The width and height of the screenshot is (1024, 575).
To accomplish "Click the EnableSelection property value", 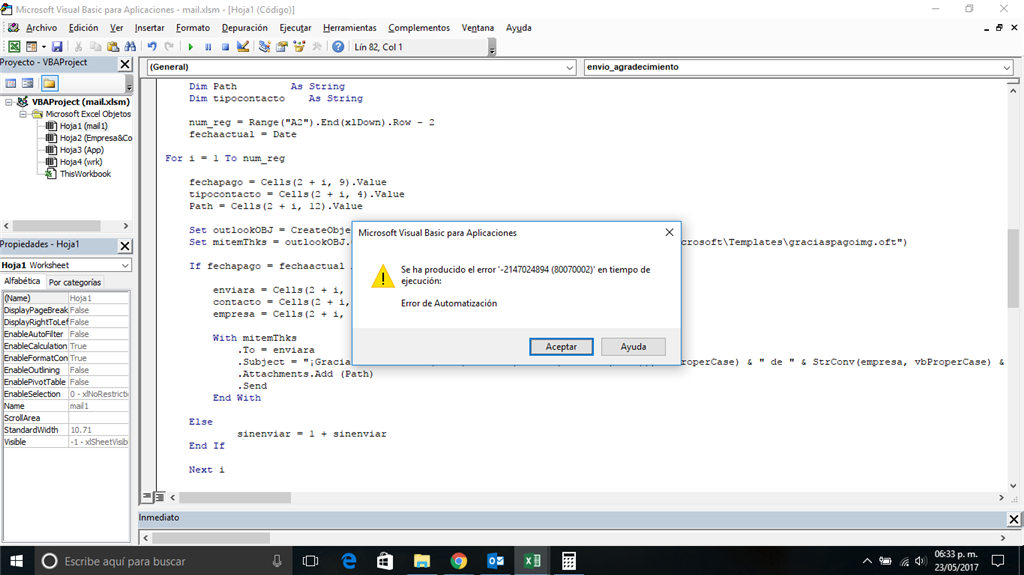I will (99, 394).
